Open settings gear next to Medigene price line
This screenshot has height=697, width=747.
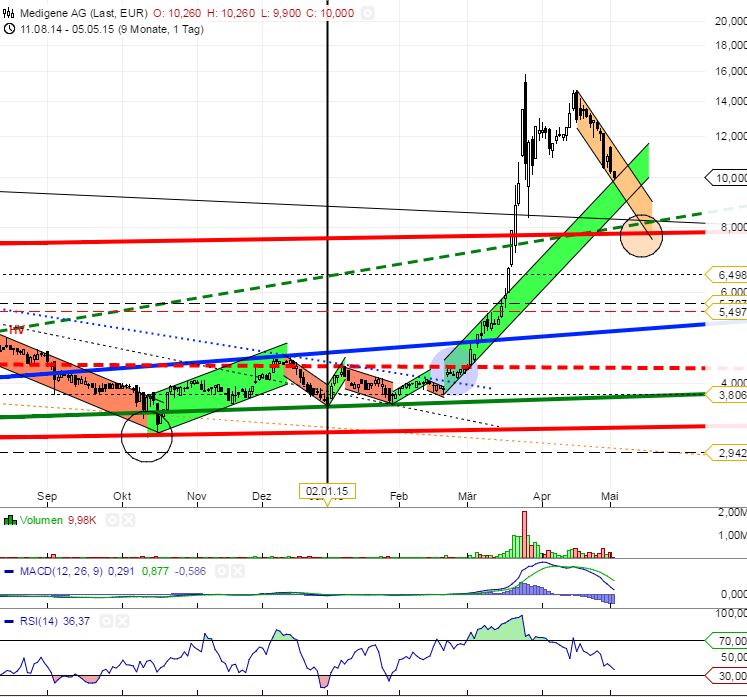tap(367, 13)
